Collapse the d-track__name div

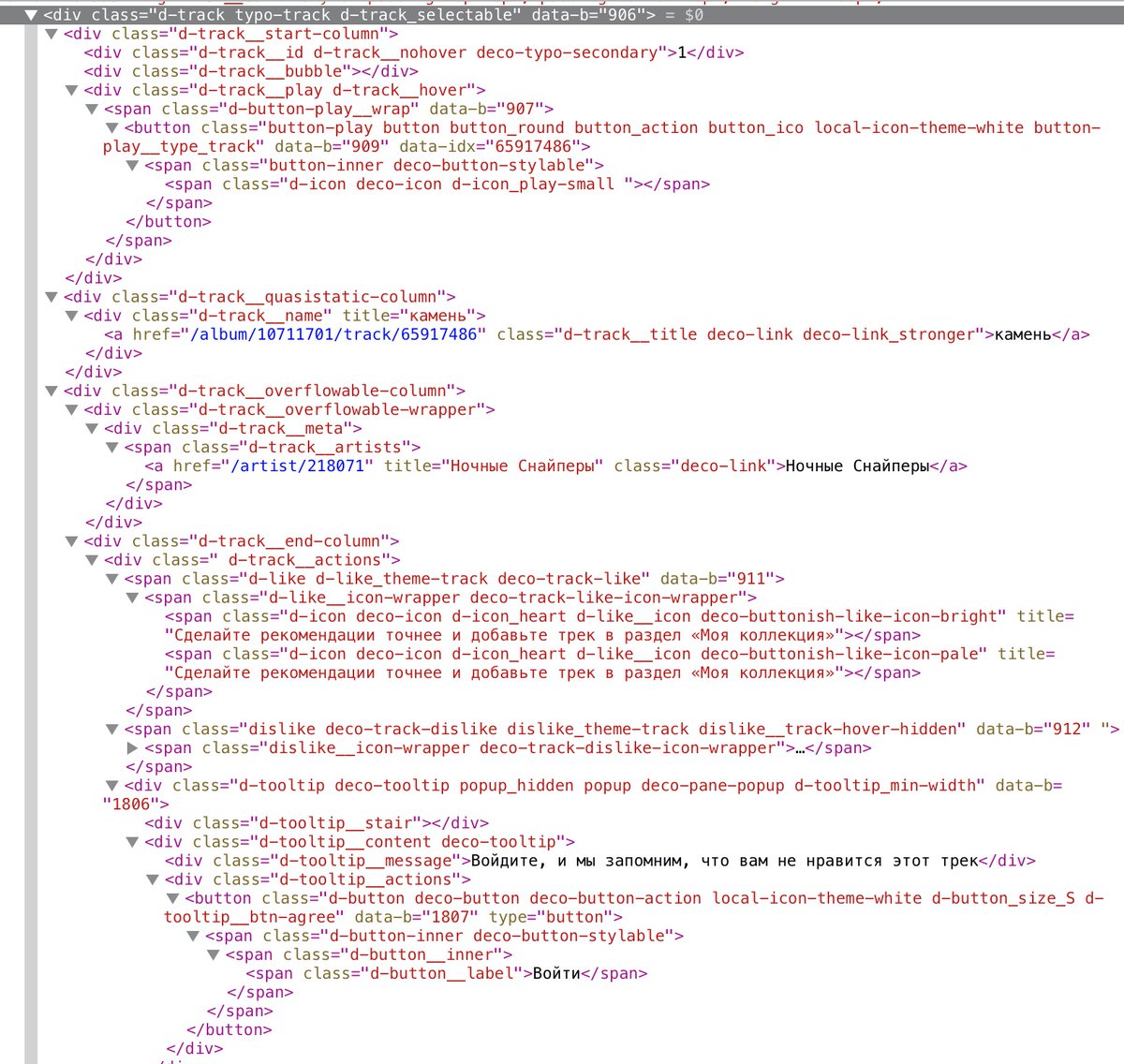point(71,316)
